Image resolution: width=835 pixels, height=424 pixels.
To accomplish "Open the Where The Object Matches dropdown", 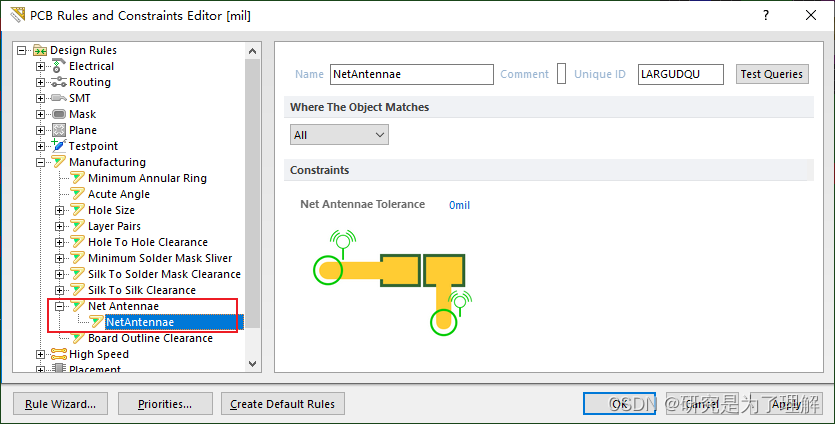I will coord(339,135).
